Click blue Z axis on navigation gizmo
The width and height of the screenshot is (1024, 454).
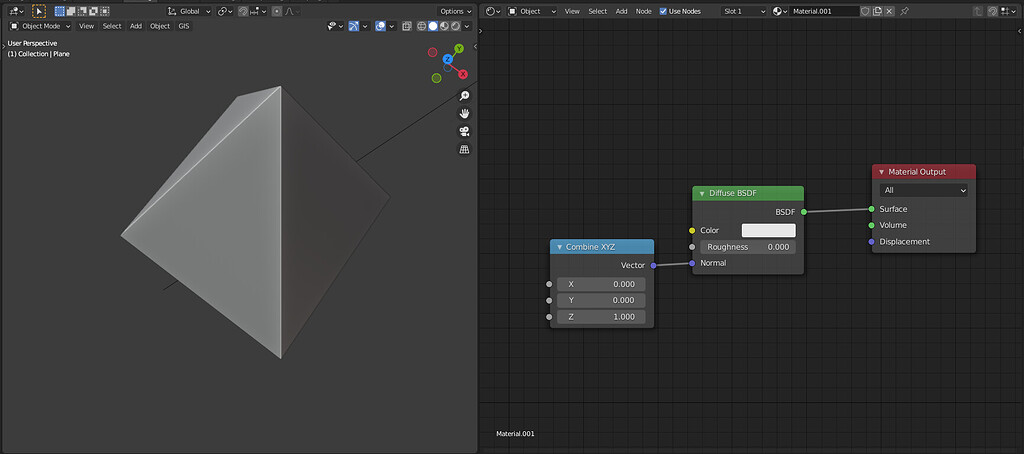pyautogui.click(x=448, y=59)
